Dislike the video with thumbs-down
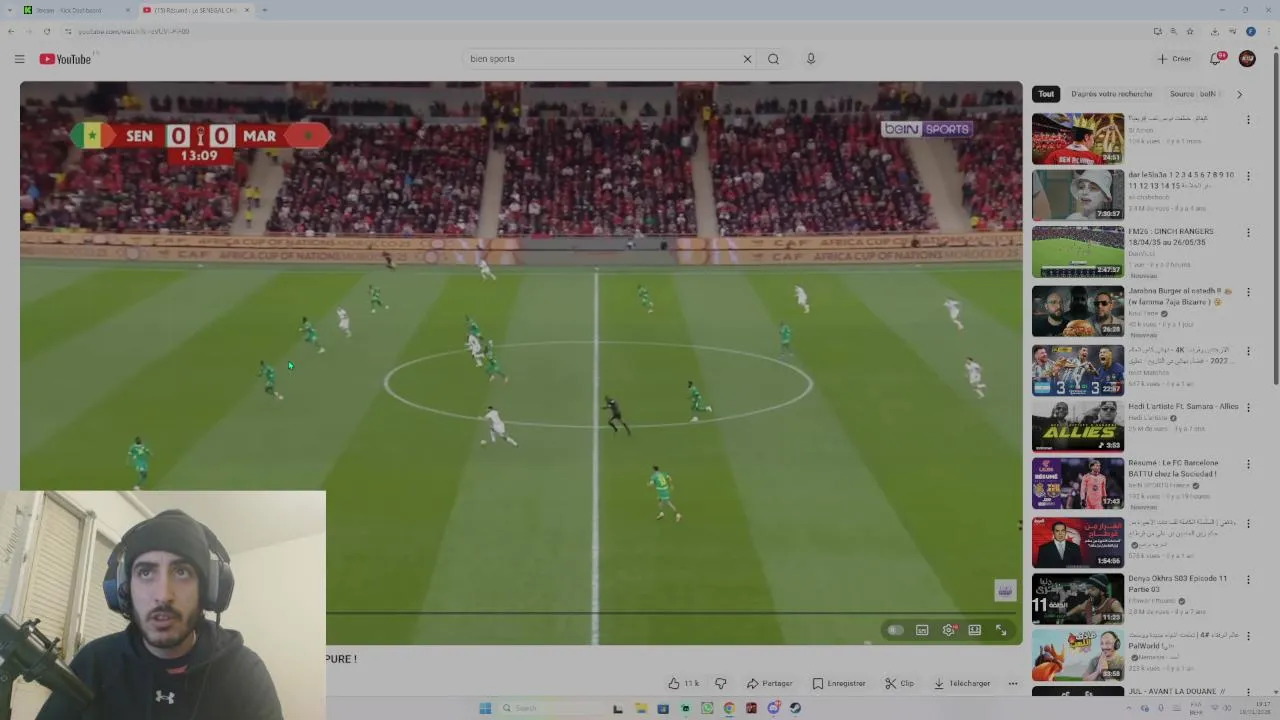This screenshot has width=1280, height=720. (720, 684)
